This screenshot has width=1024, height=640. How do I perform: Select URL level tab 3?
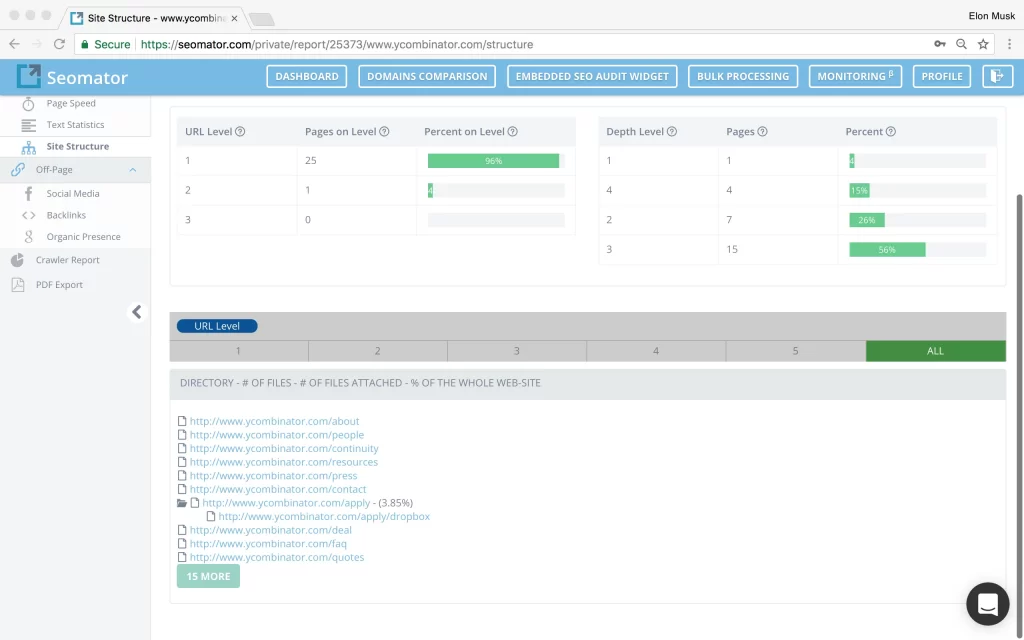(x=517, y=351)
